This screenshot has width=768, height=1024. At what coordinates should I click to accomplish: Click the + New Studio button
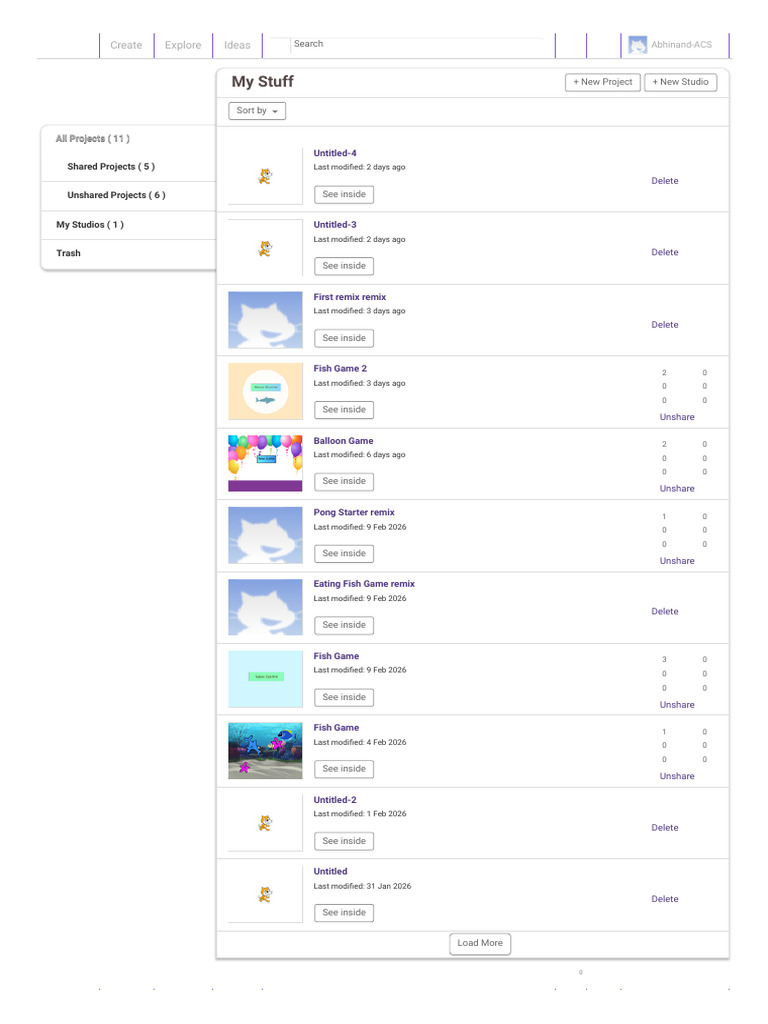680,82
